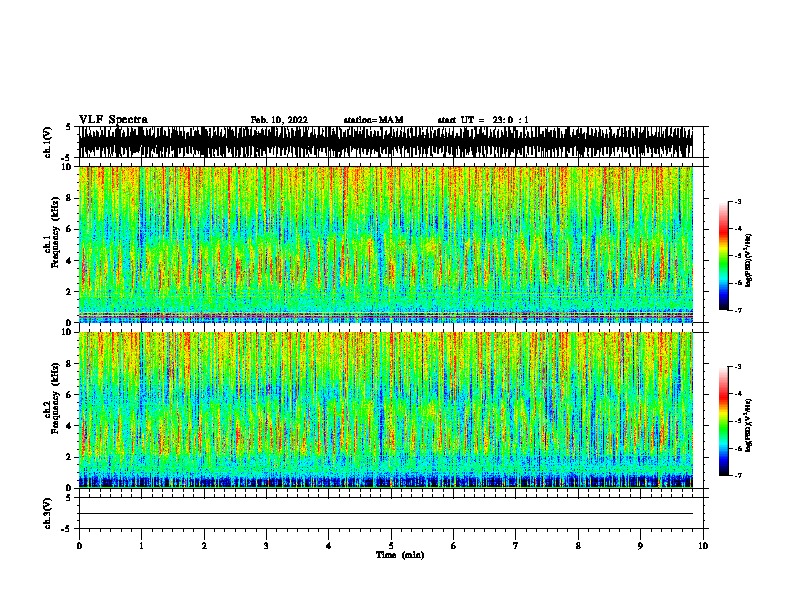Screen dimensions: 792x612
Task: Click the "2" kHz tick of the ch.1 spectrogram
Action: point(70,291)
